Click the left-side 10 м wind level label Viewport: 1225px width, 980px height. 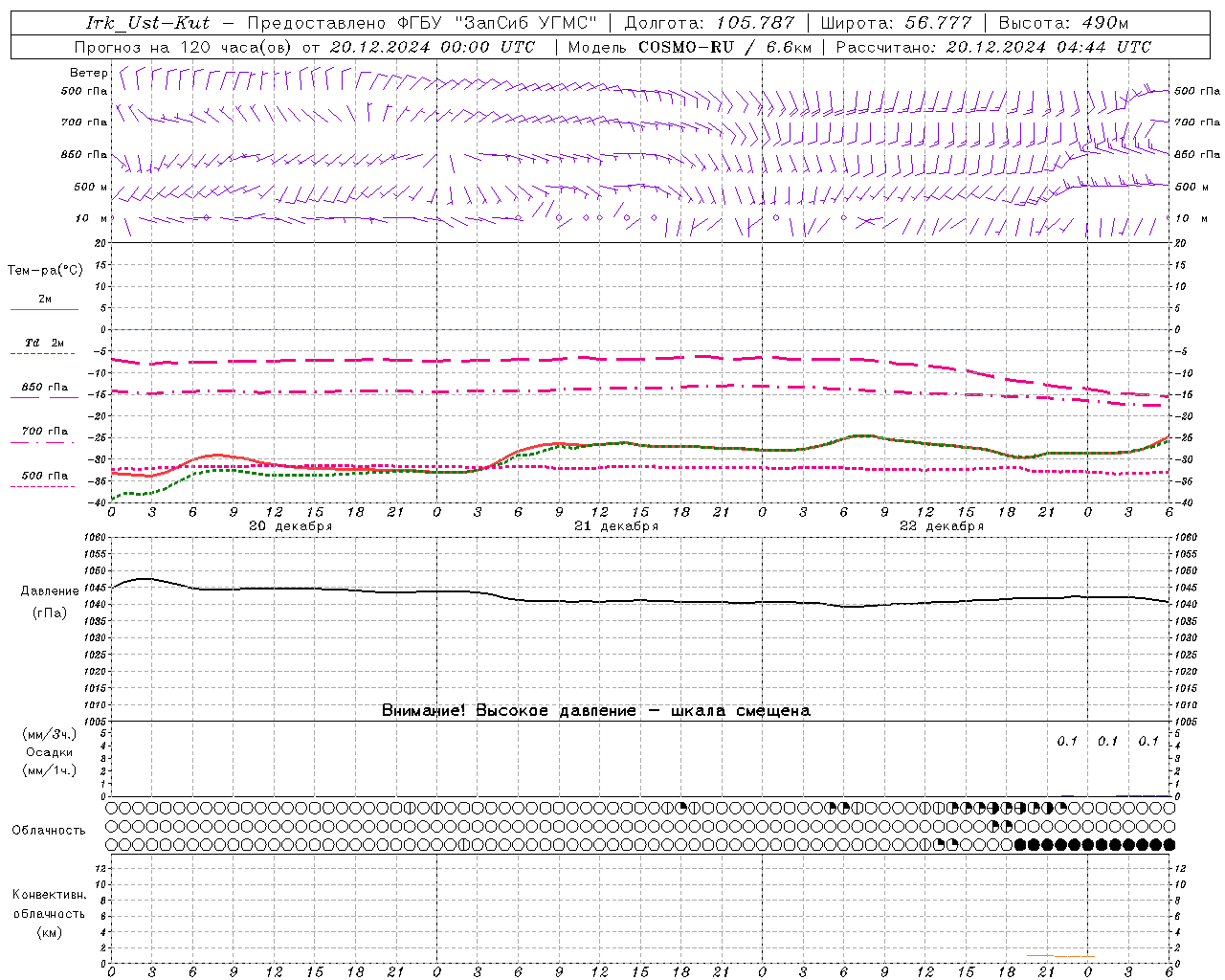pyautogui.click(x=92, y=218)
